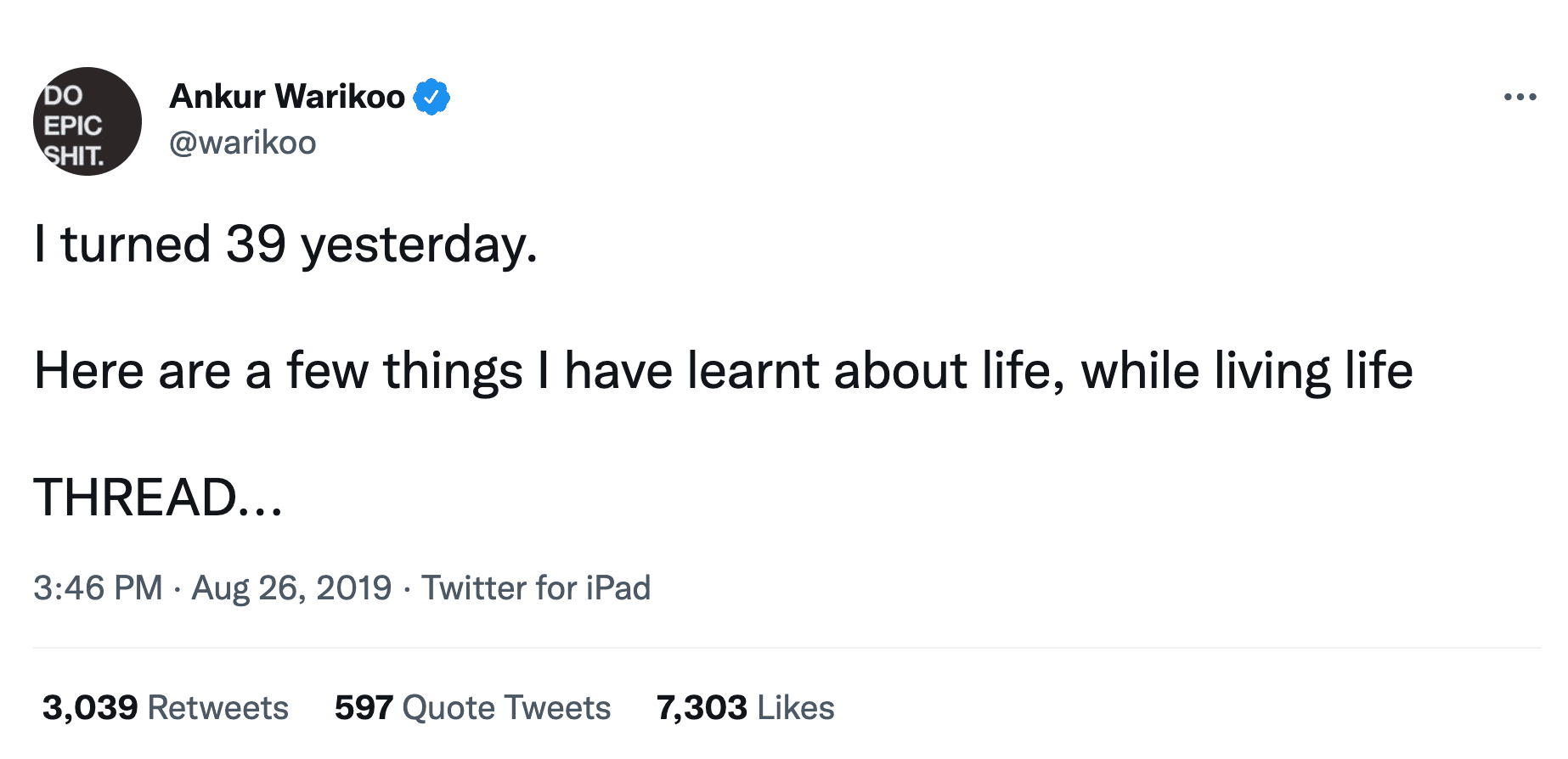Image resolution: width=1568 pixels, height=759 pixels.
Task: Show who liked via Likes label
Action: pos(796,707)
